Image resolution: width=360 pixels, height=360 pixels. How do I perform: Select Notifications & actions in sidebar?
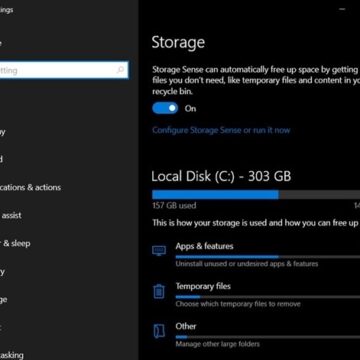pyautogui.click(x=30, y=187)
